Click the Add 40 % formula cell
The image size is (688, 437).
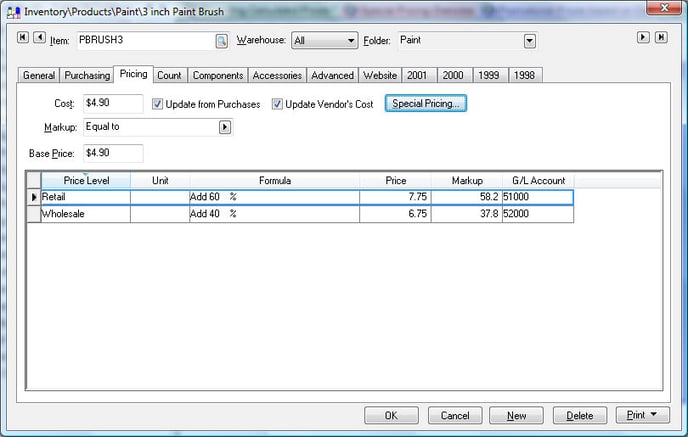coord(274,214)
